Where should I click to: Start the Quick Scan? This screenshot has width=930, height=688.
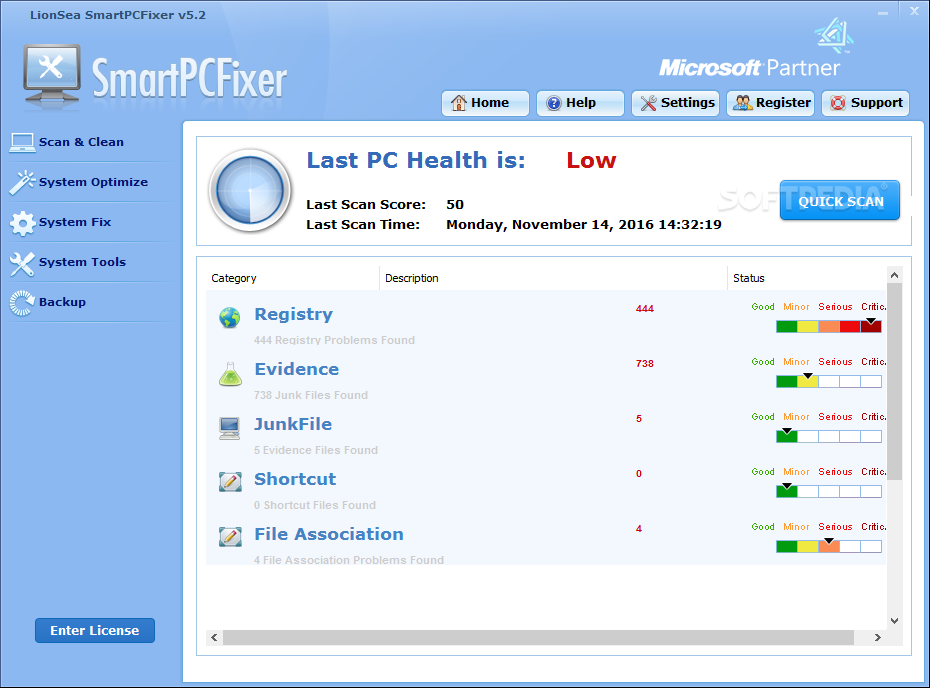point(840,200)
